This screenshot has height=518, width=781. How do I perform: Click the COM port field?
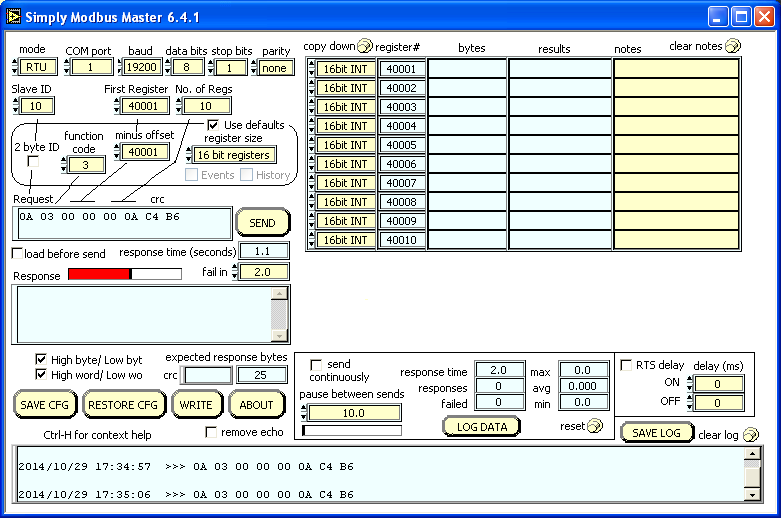point(91,67)
